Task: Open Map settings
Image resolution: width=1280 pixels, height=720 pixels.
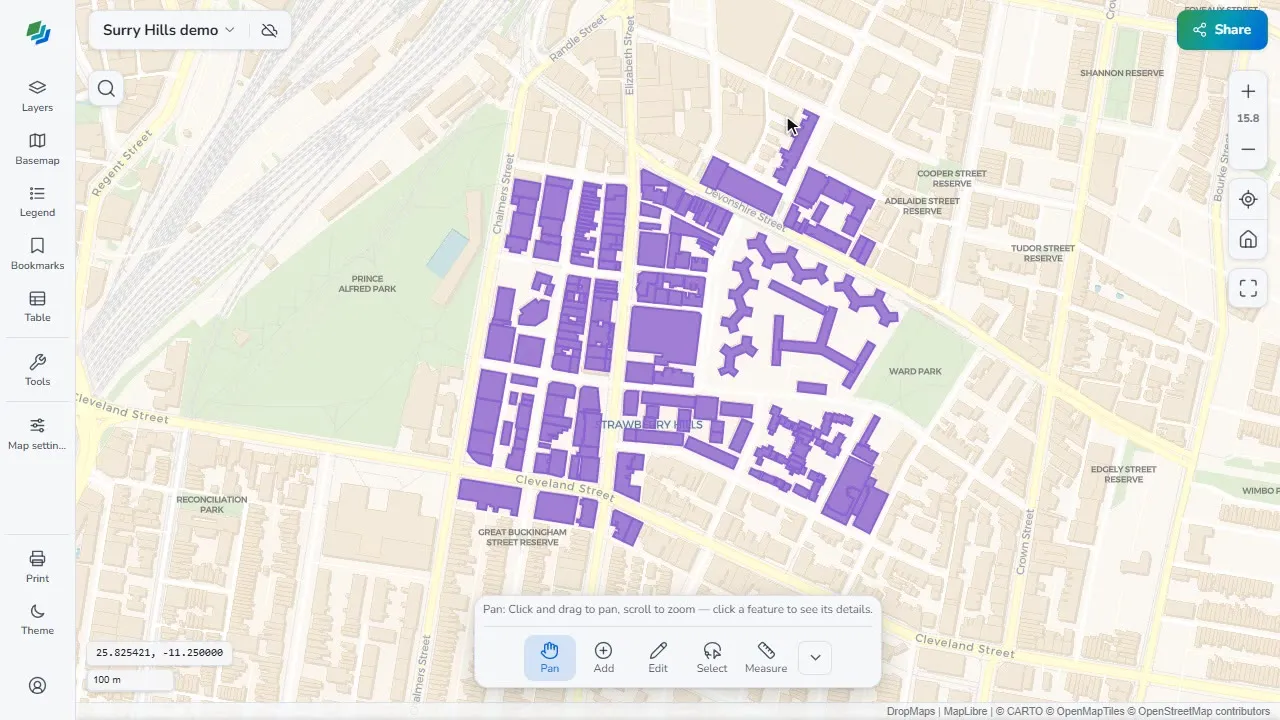Action: pyautogui.click(x=37, y=434)
